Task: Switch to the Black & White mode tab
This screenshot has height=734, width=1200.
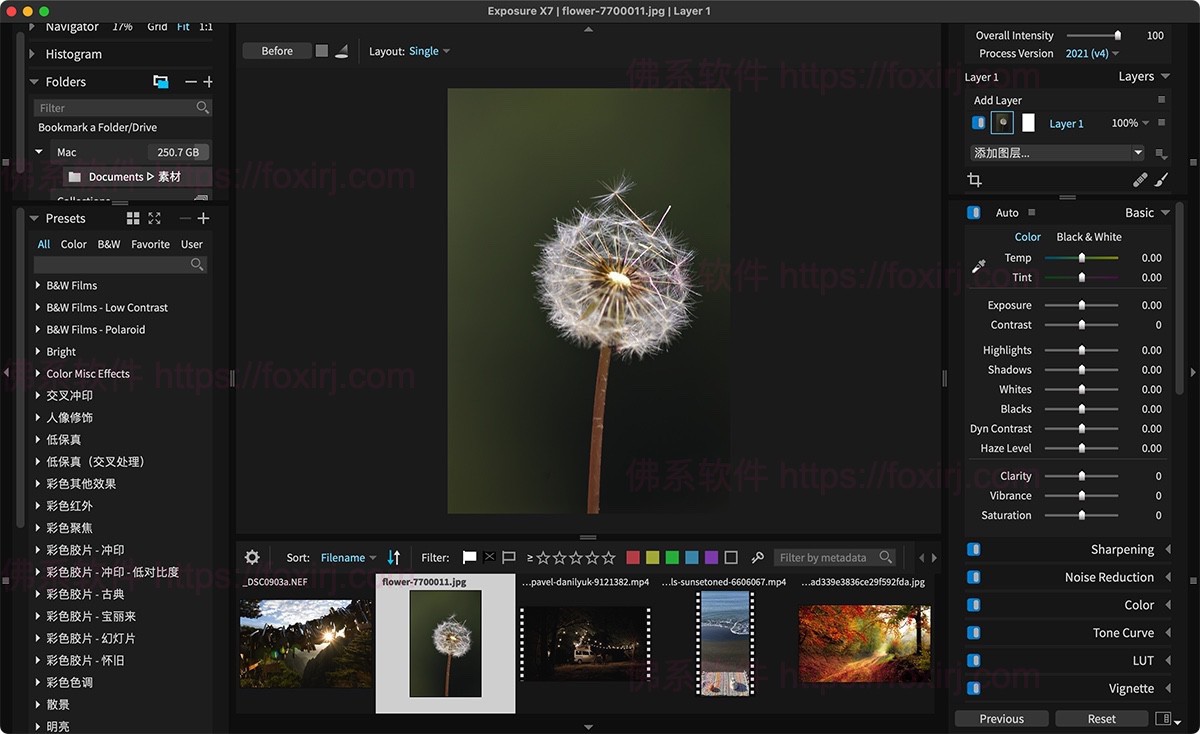Action: click(x=1089, y=236)
